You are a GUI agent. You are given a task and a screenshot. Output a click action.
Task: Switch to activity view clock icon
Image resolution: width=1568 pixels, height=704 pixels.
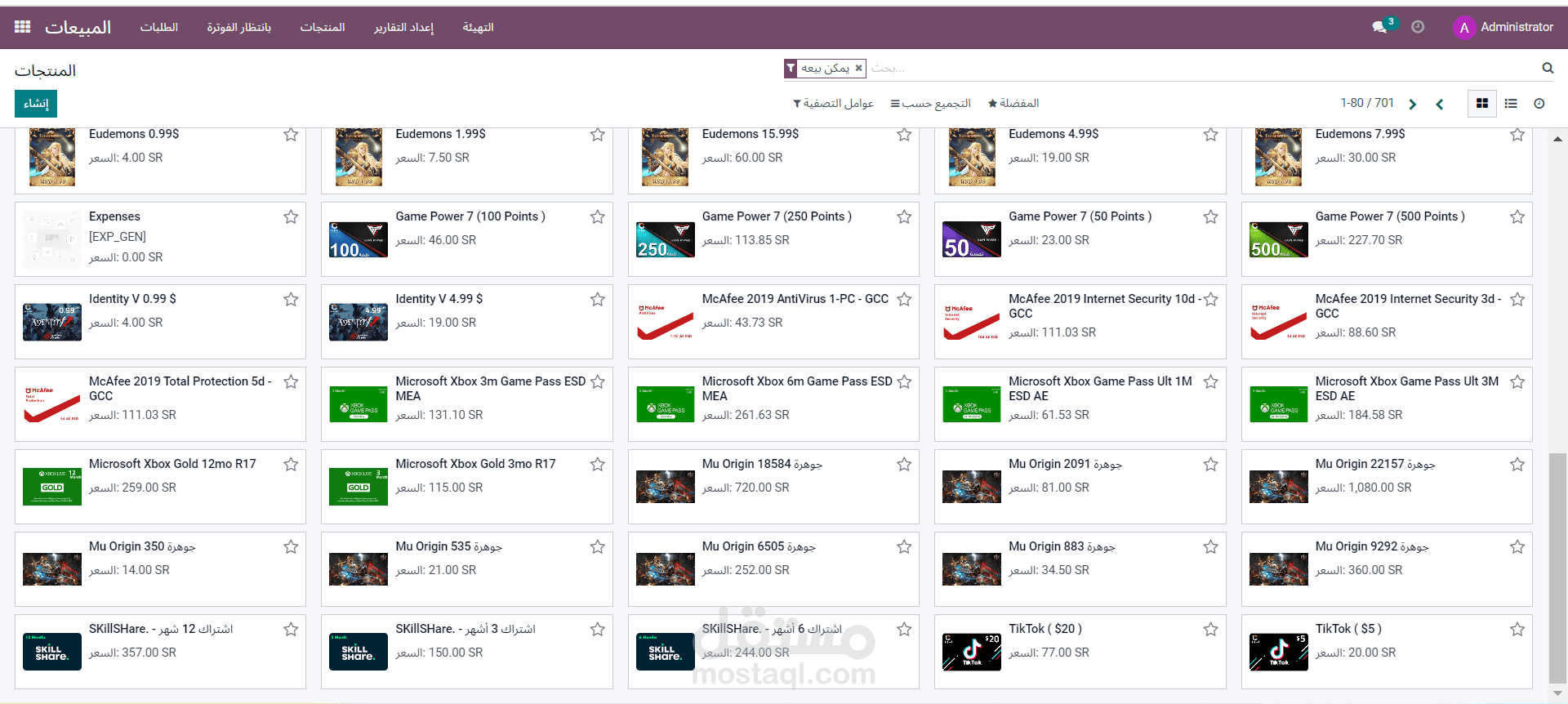[1539, 104]
